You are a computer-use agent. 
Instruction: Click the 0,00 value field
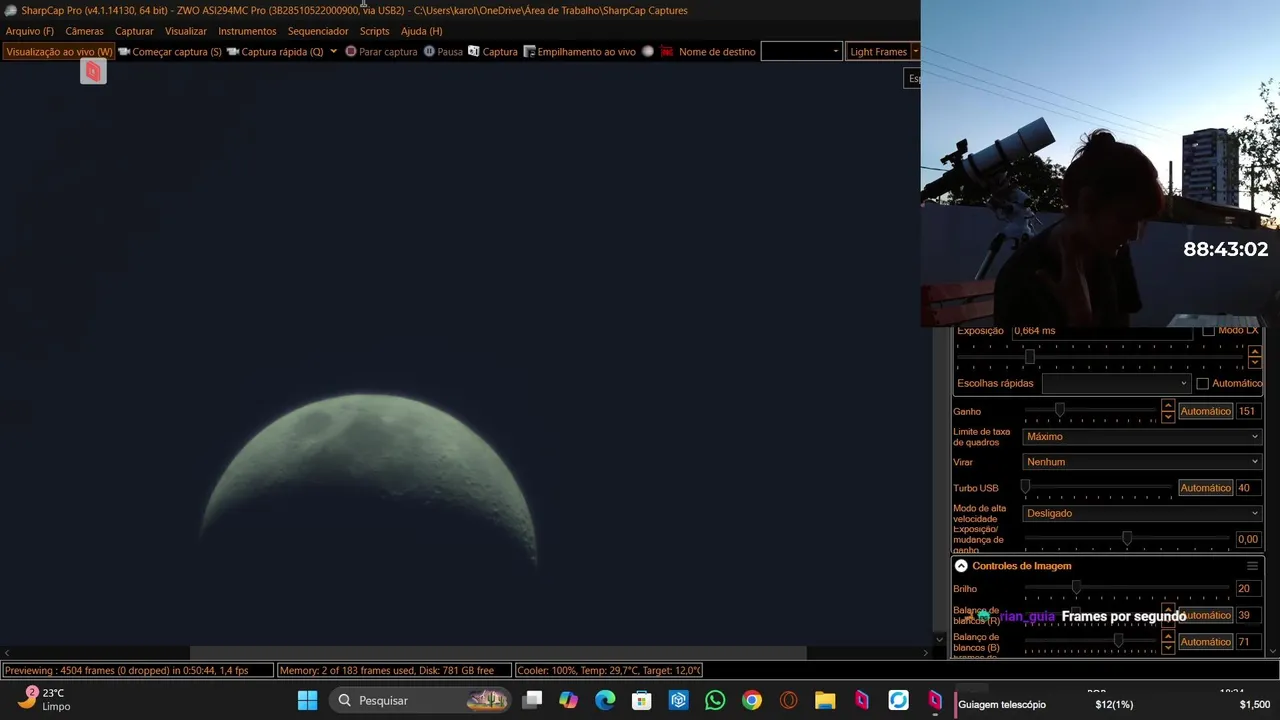pos(1248,539)
